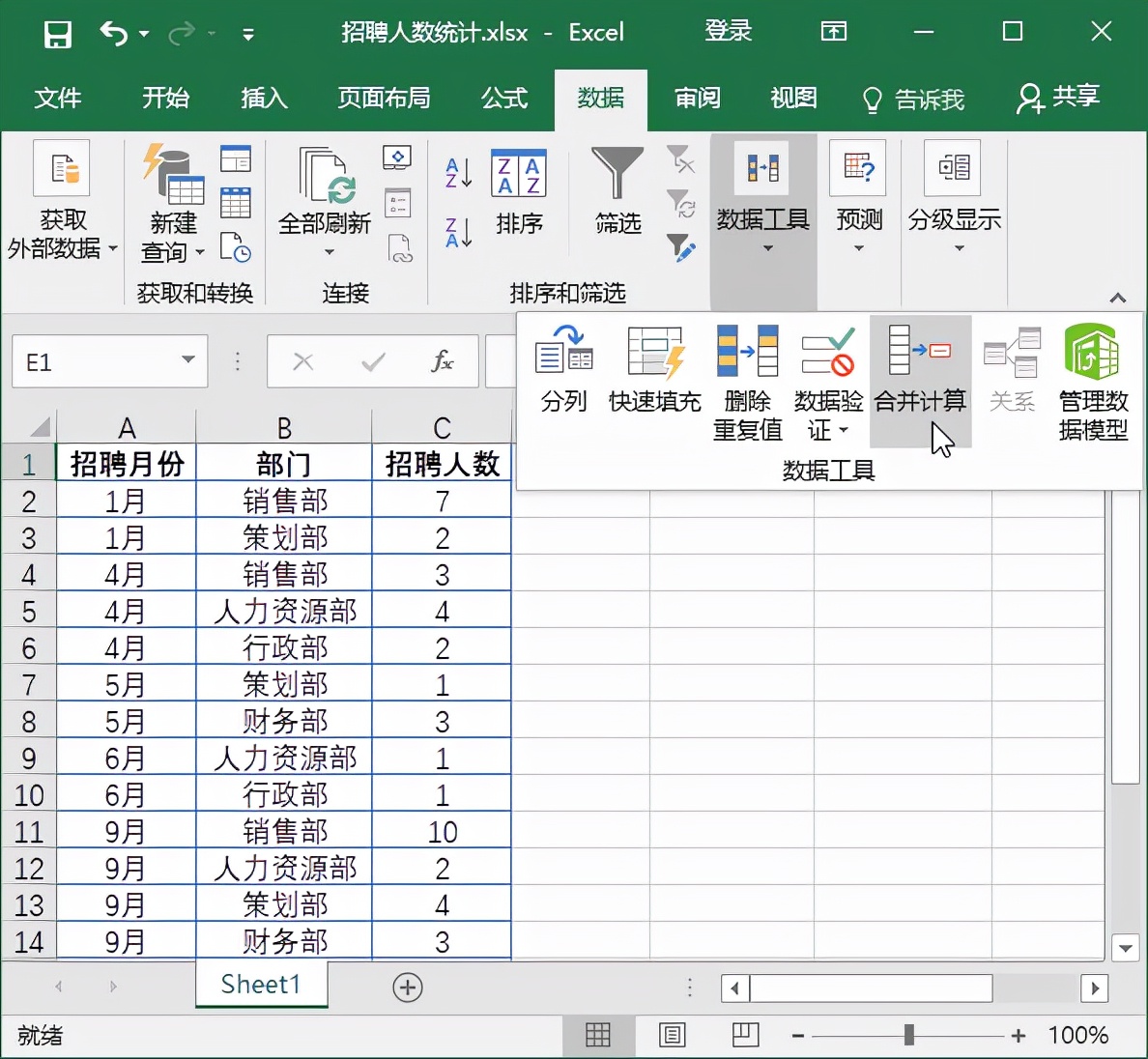Click Recent Sources icon
This screenshot has width=1148, height=1059.
click(x=236, y=247)
